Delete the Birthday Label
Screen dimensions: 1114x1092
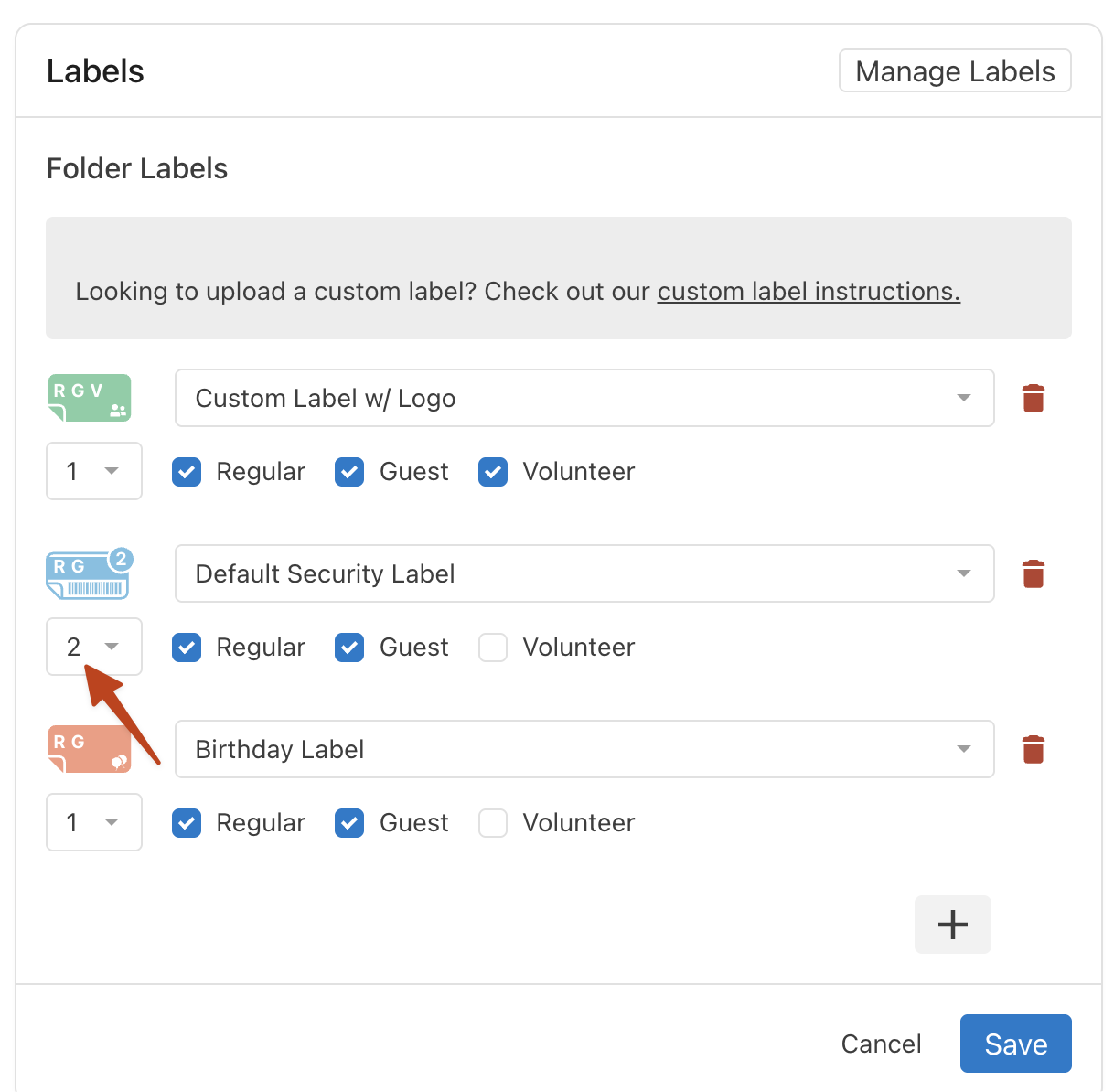click(1033, 749)
